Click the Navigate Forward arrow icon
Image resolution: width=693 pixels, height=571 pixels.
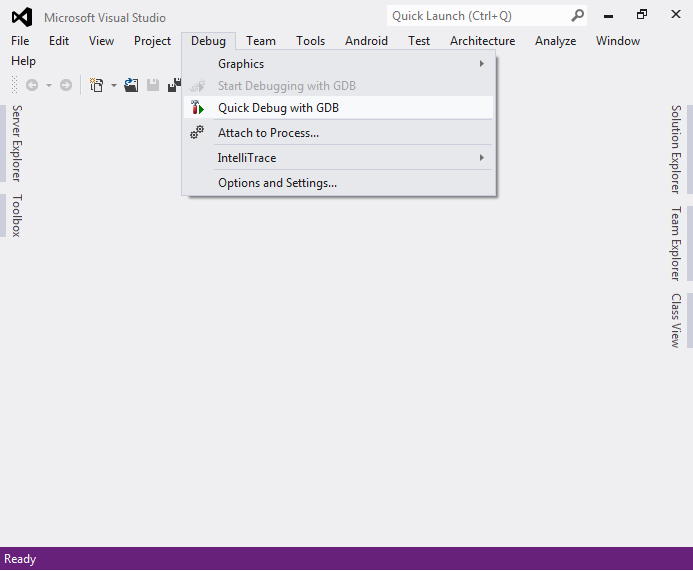(x=66, y=85)
